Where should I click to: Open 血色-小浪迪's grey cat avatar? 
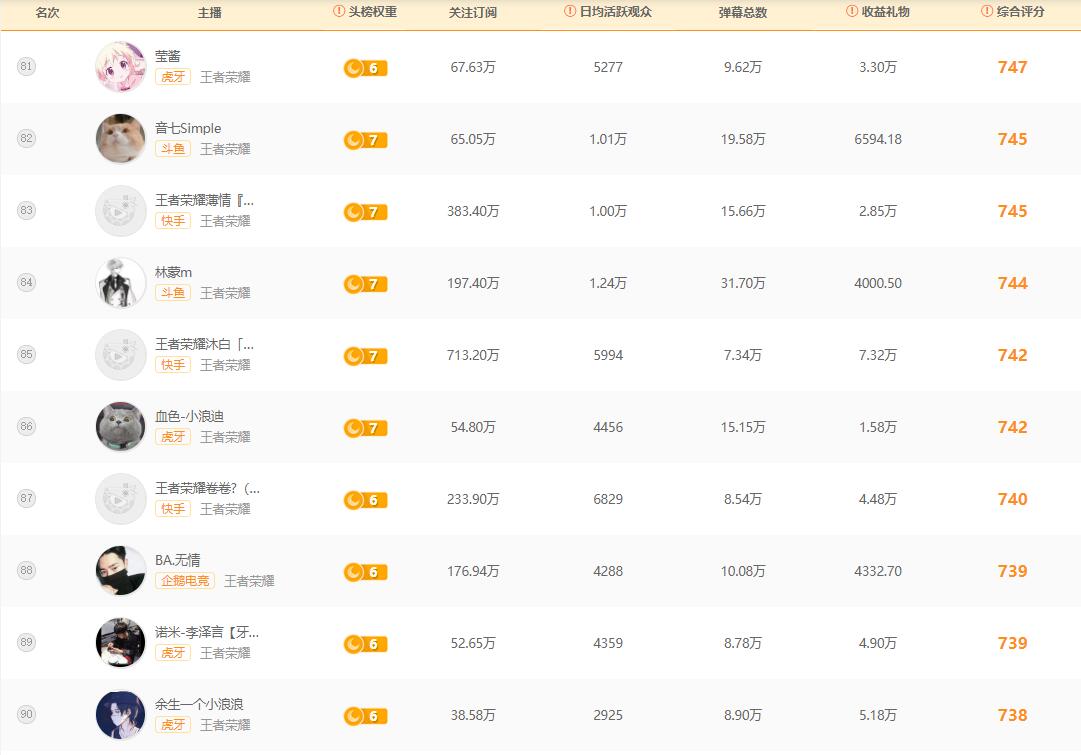pyautogui.click(x=120, y=427)
